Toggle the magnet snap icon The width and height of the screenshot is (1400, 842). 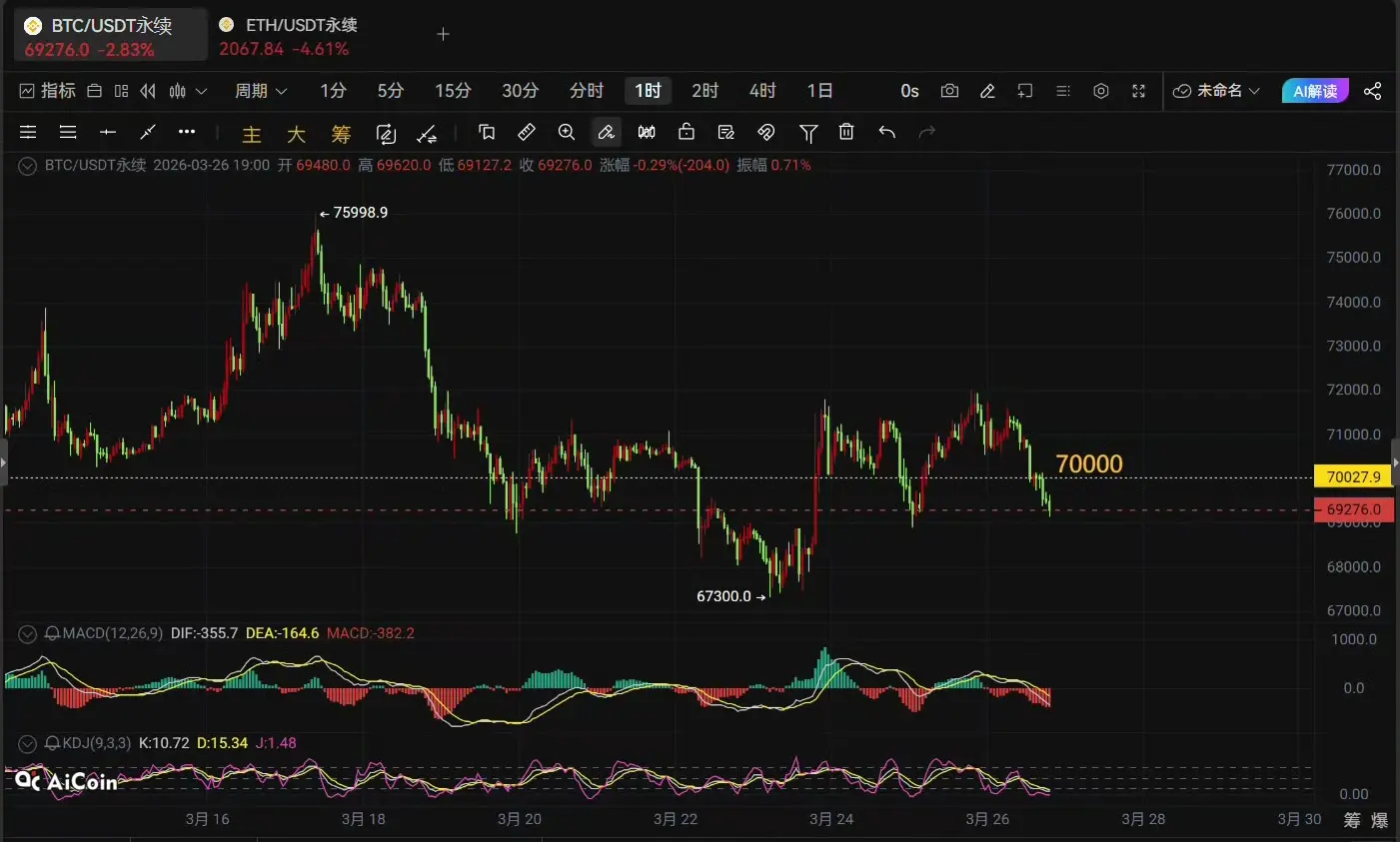point(766,132)
